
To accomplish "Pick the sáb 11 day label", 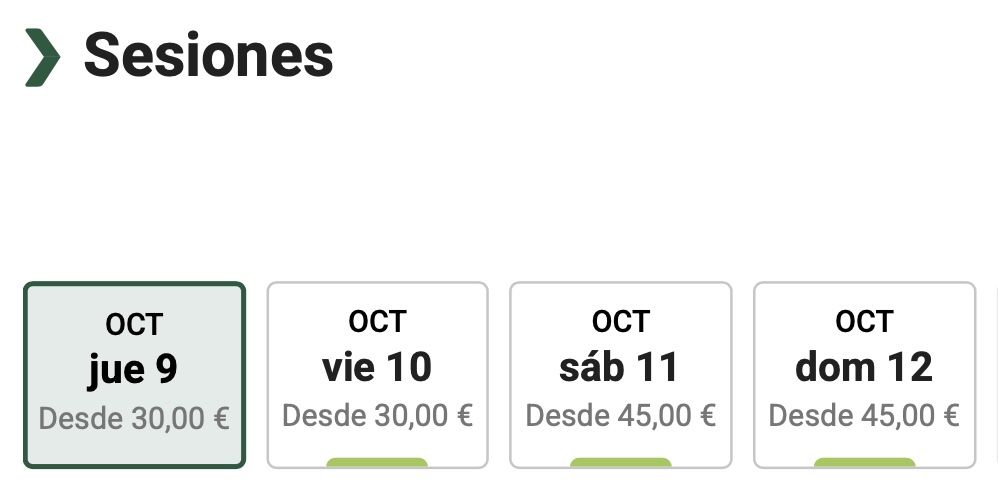I will click(x=620, y=367).
